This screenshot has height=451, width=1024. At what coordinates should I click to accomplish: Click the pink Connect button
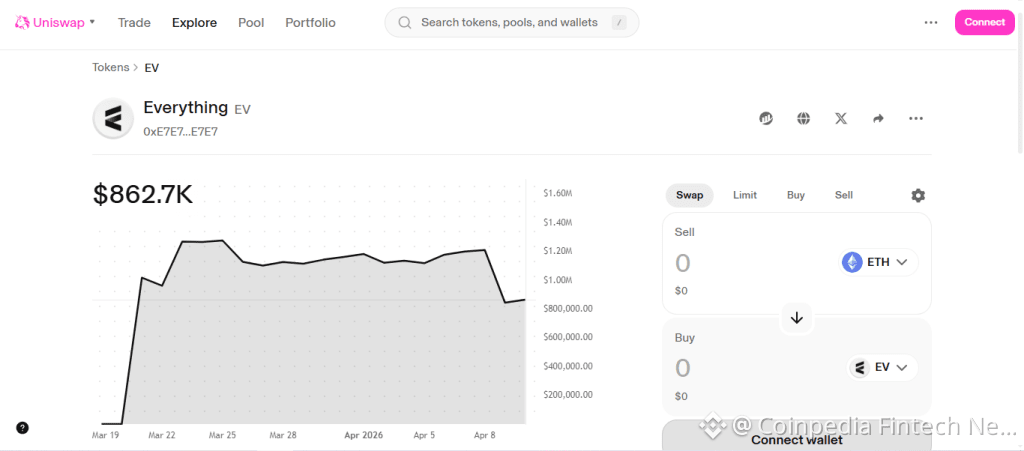tap(984, 22)
